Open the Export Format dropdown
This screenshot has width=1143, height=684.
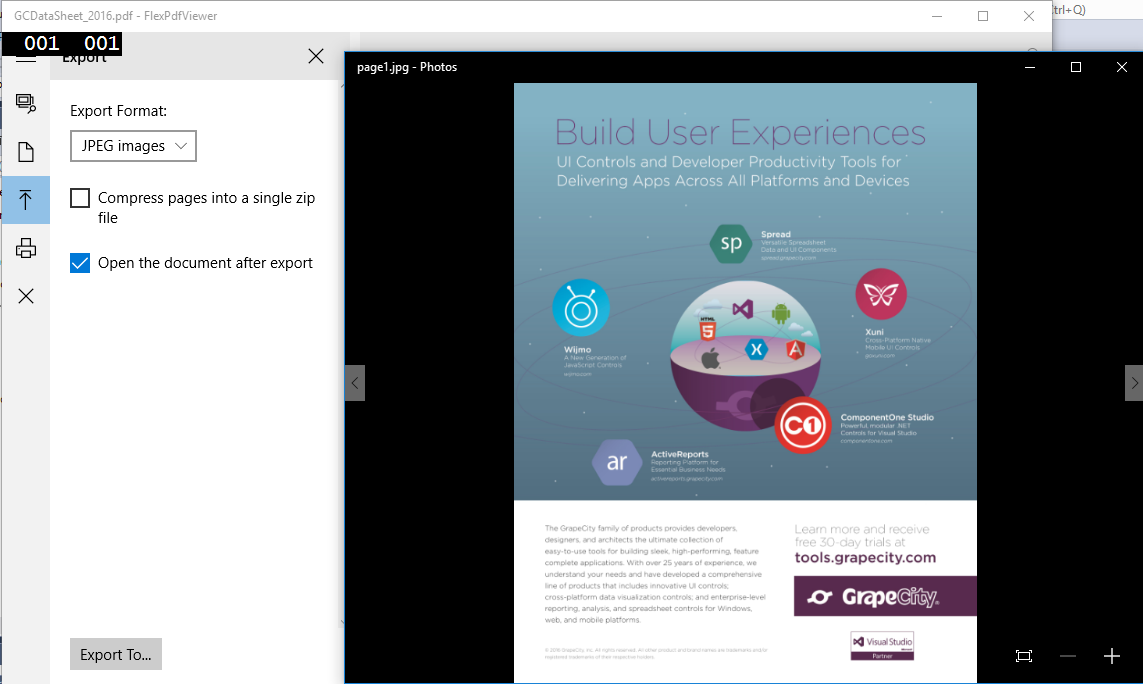click(x=133, y=146)
